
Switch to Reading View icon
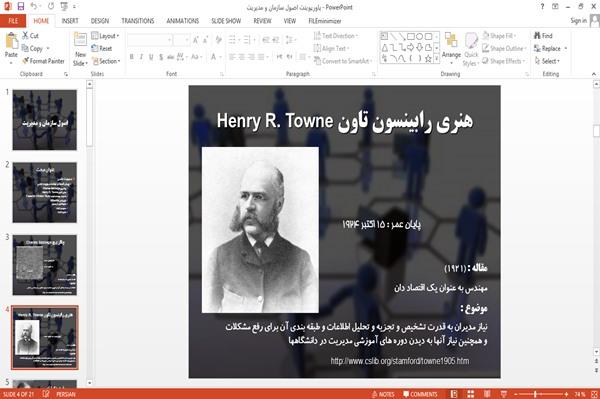pyautogui.click(x=487, y=394)
